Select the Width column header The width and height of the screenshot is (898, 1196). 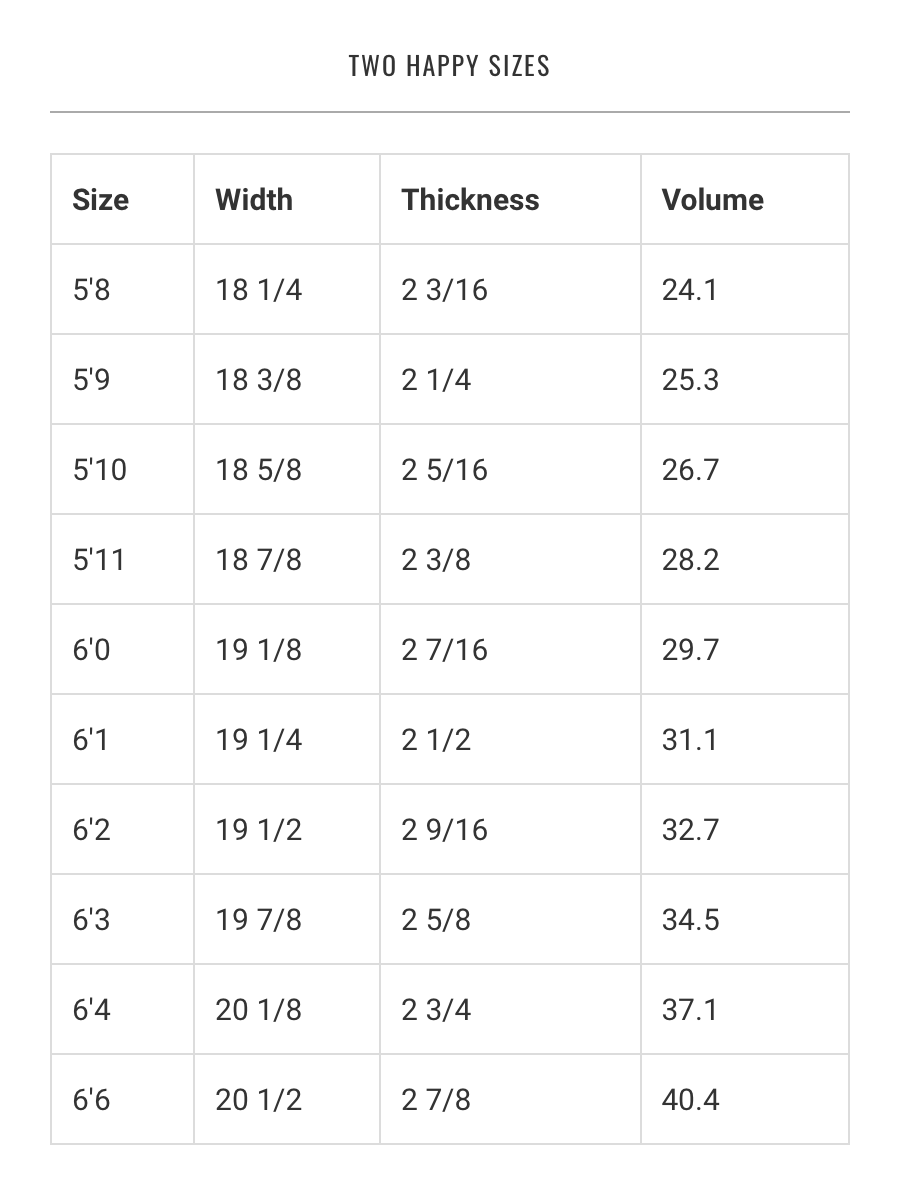[x=287, y=199]
